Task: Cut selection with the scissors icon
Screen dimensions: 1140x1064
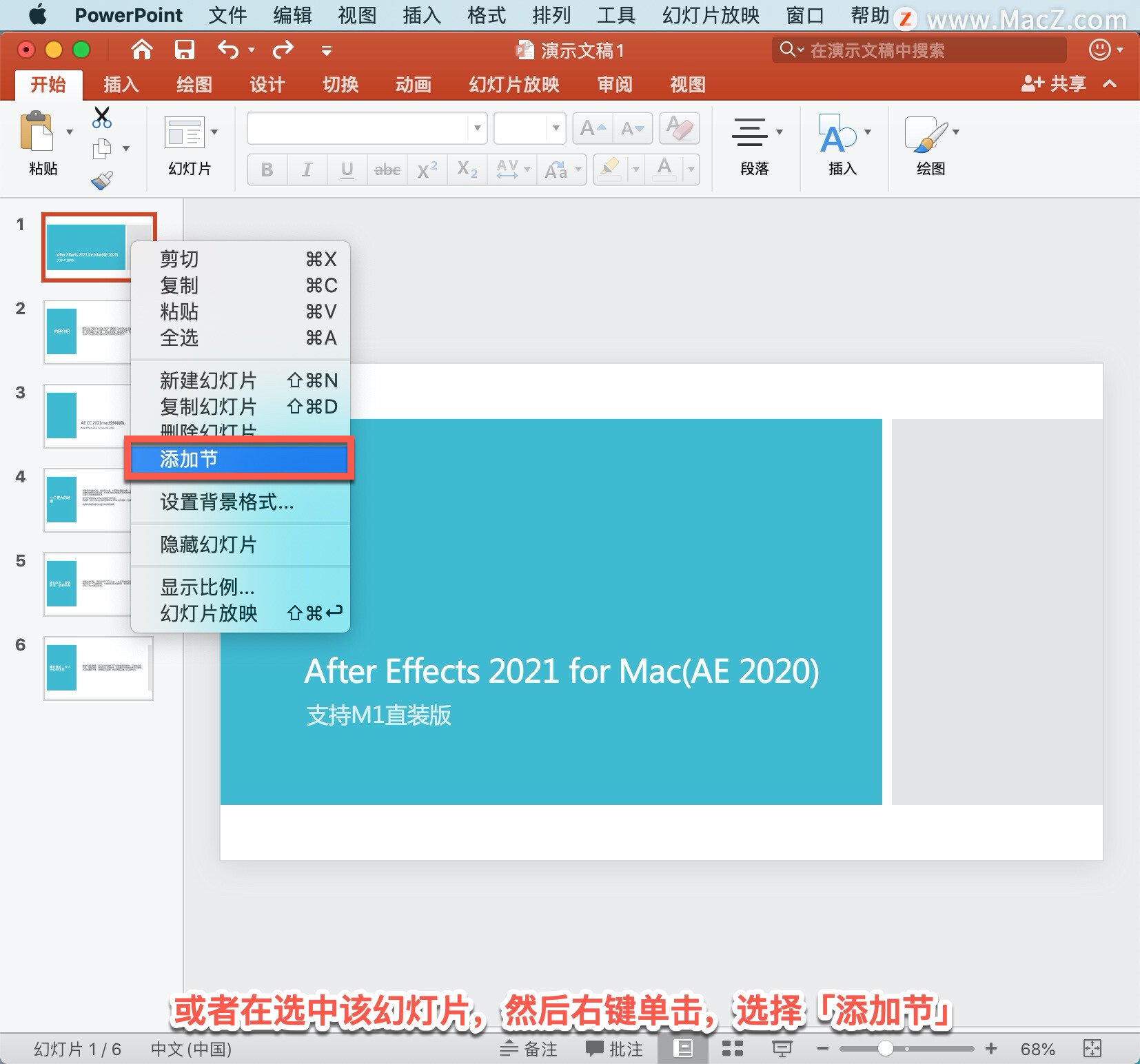Action: click(x=102, y=117)
